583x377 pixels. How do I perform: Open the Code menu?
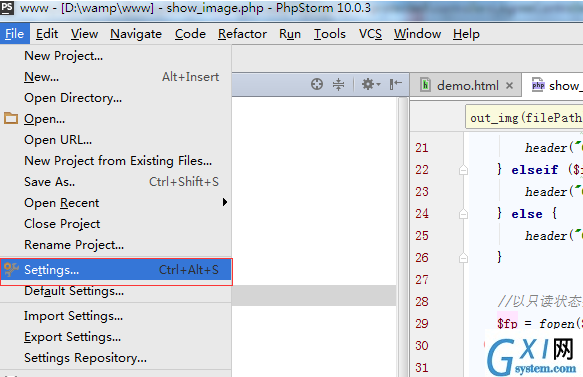[190, 34]
